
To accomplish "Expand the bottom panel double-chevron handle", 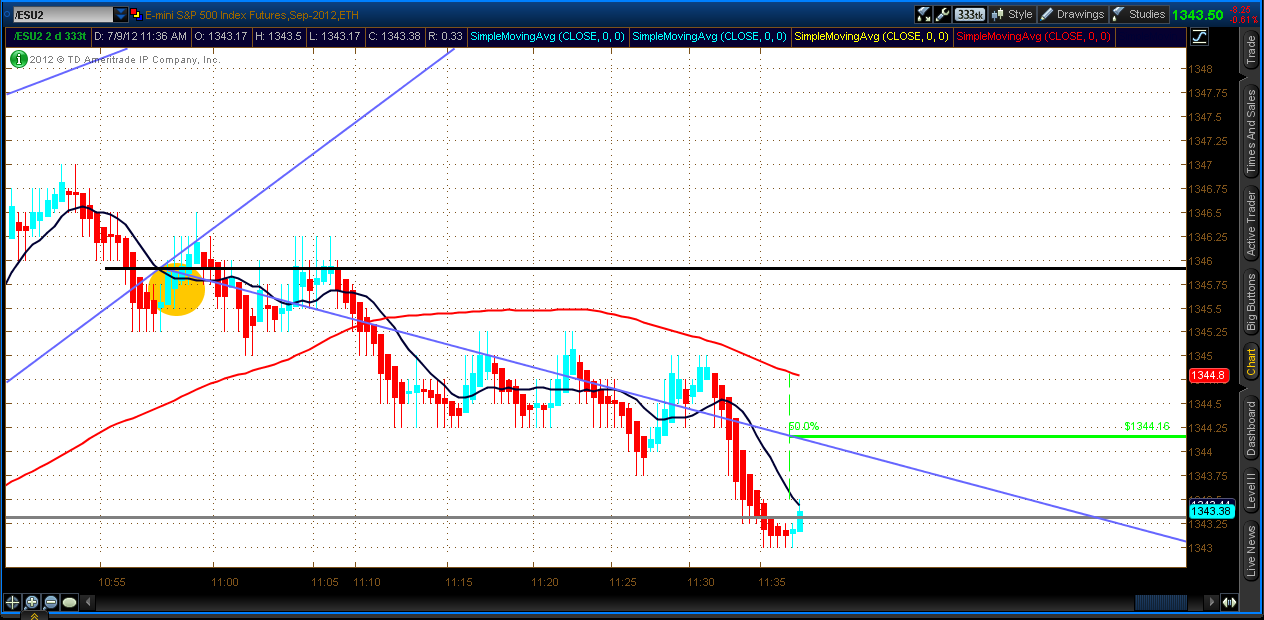I will coord(35,616).
